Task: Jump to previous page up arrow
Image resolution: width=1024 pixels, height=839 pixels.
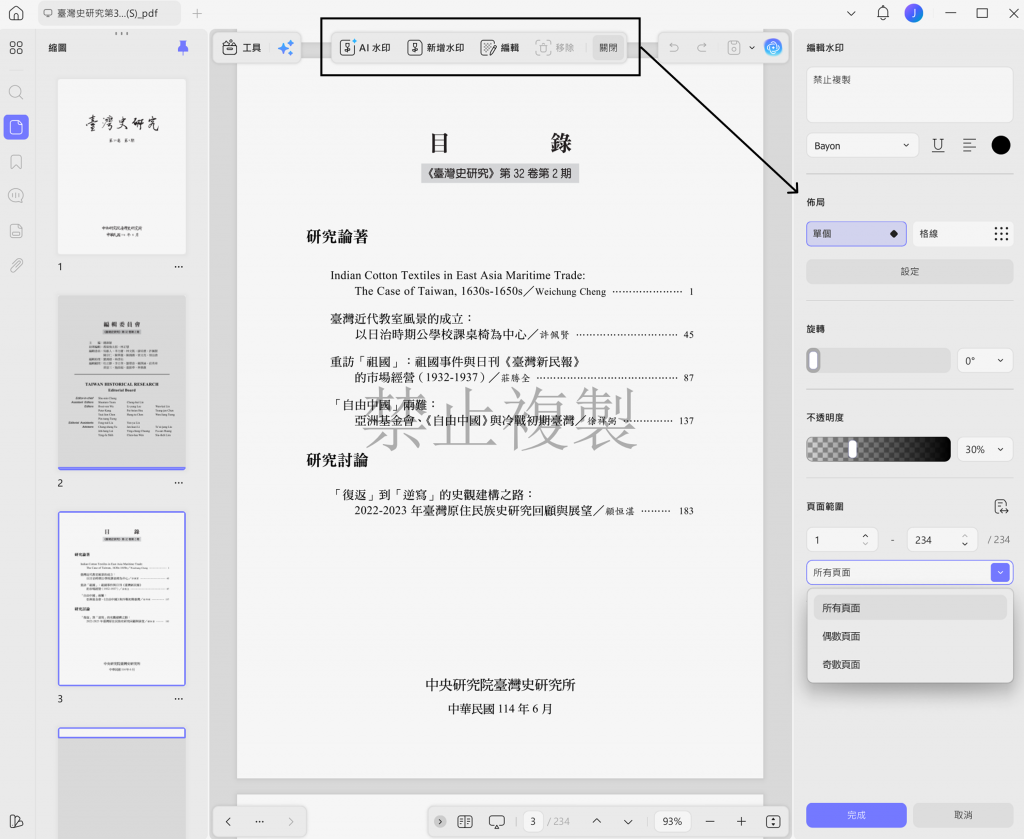Action: (x=596, y=821)
